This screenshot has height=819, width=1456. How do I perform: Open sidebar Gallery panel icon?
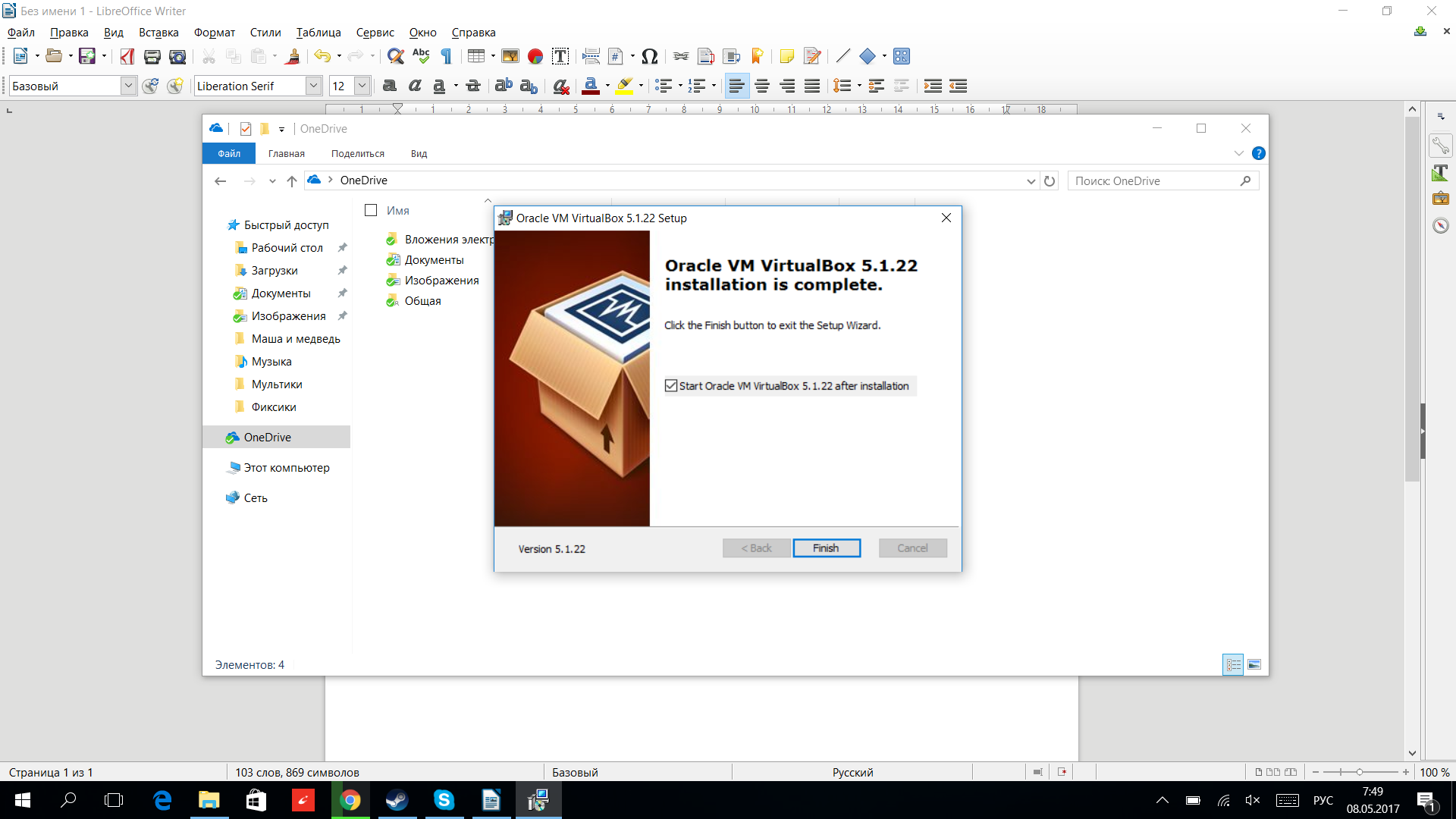coord(1440,199)
